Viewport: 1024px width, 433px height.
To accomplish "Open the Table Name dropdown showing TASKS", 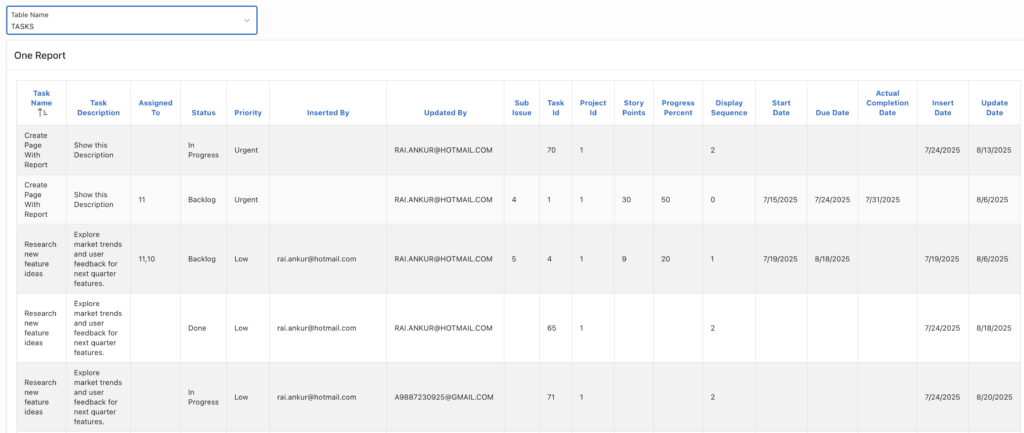I will 131,21.
